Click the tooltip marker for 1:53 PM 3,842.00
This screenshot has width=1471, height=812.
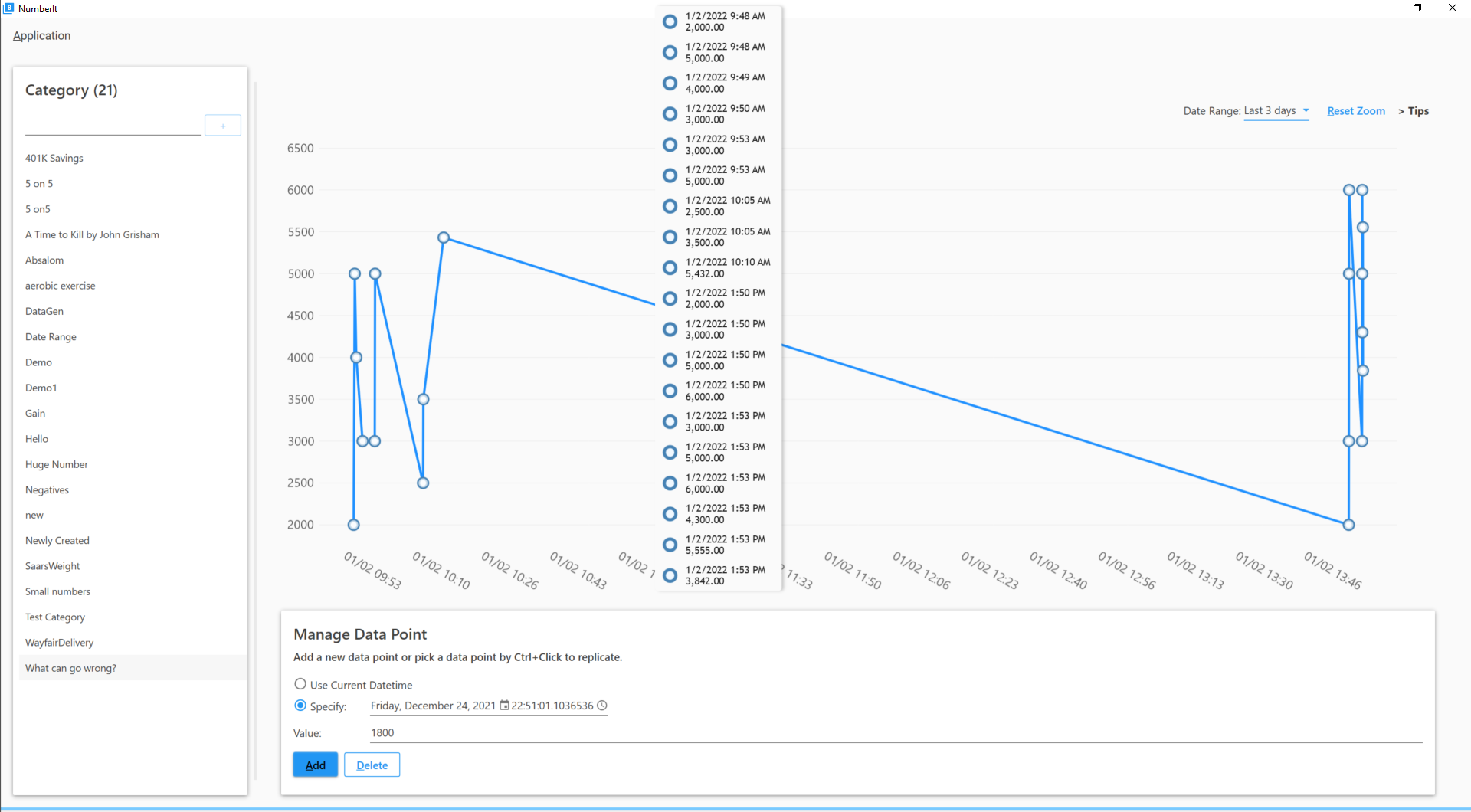[670, 575]
